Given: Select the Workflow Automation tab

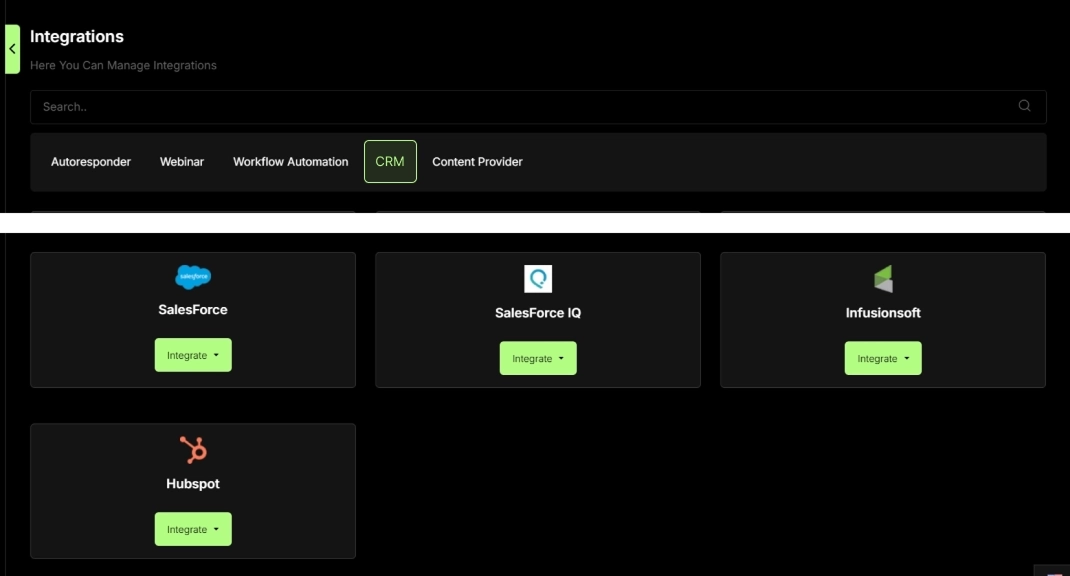Looking at the screenshot, I should pos(291,162).
